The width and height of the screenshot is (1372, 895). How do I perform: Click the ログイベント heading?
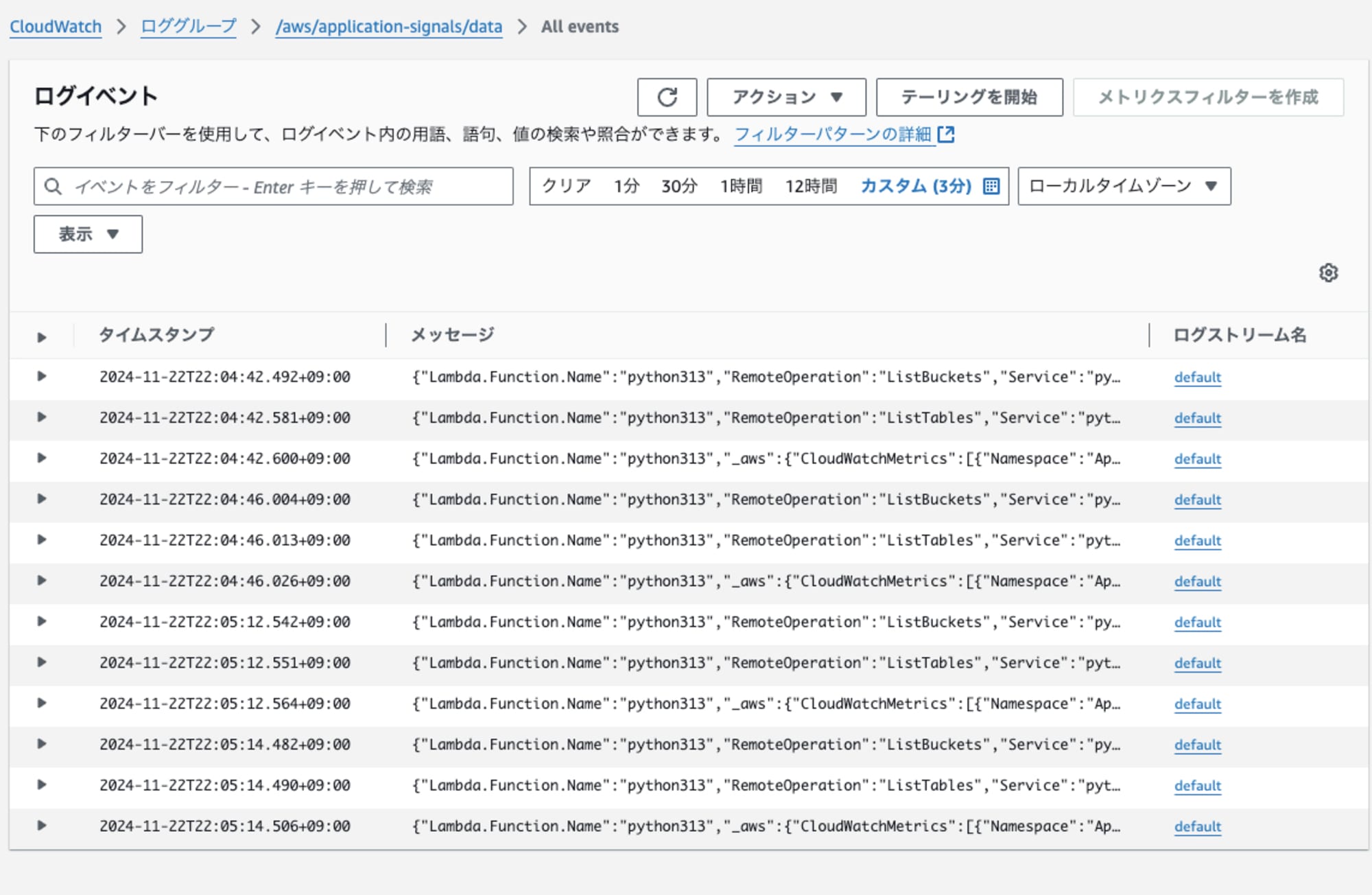tap(96, 96)
